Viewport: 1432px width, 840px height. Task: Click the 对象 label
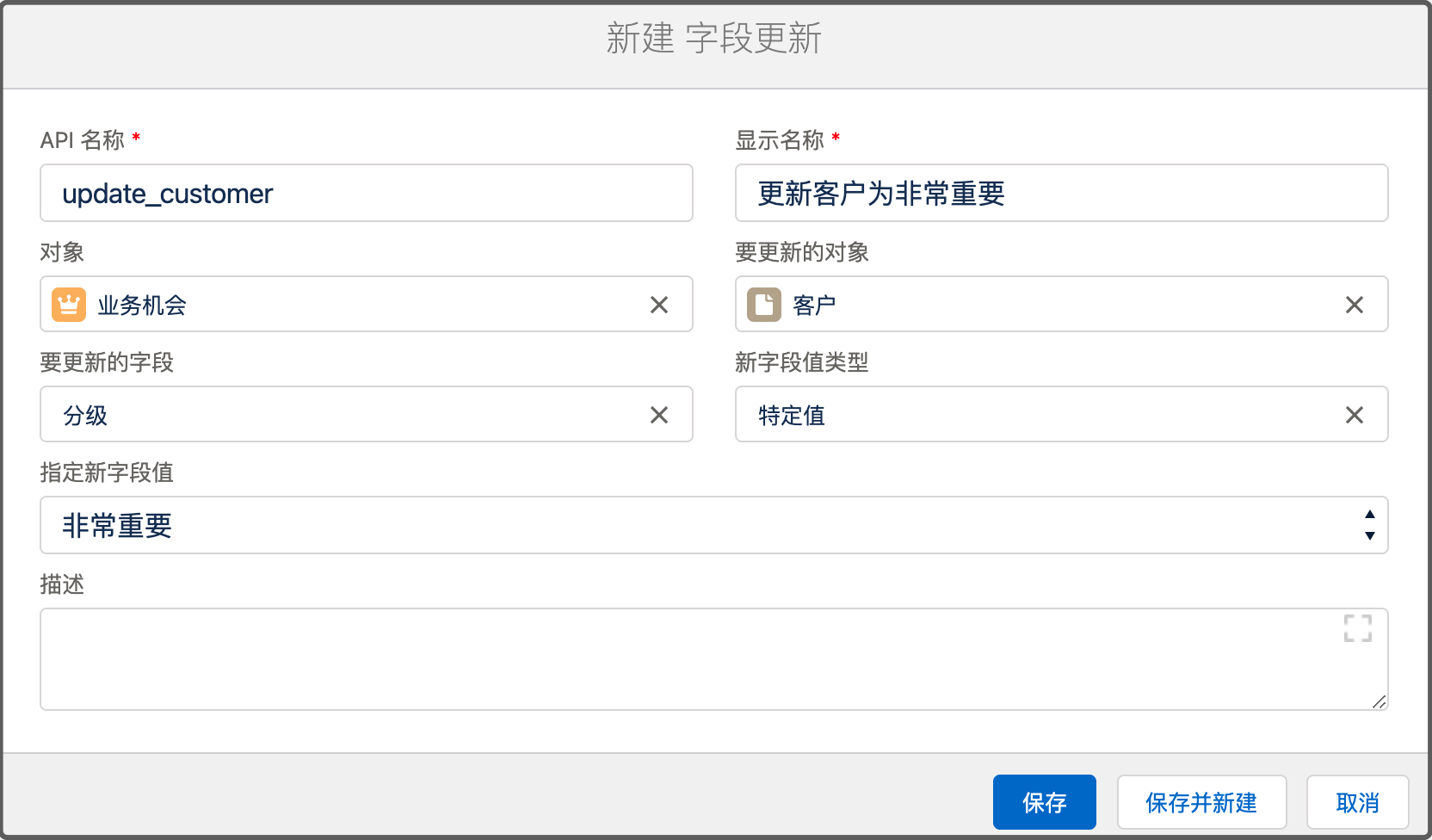pyautogui.click(x=62, y=252)
